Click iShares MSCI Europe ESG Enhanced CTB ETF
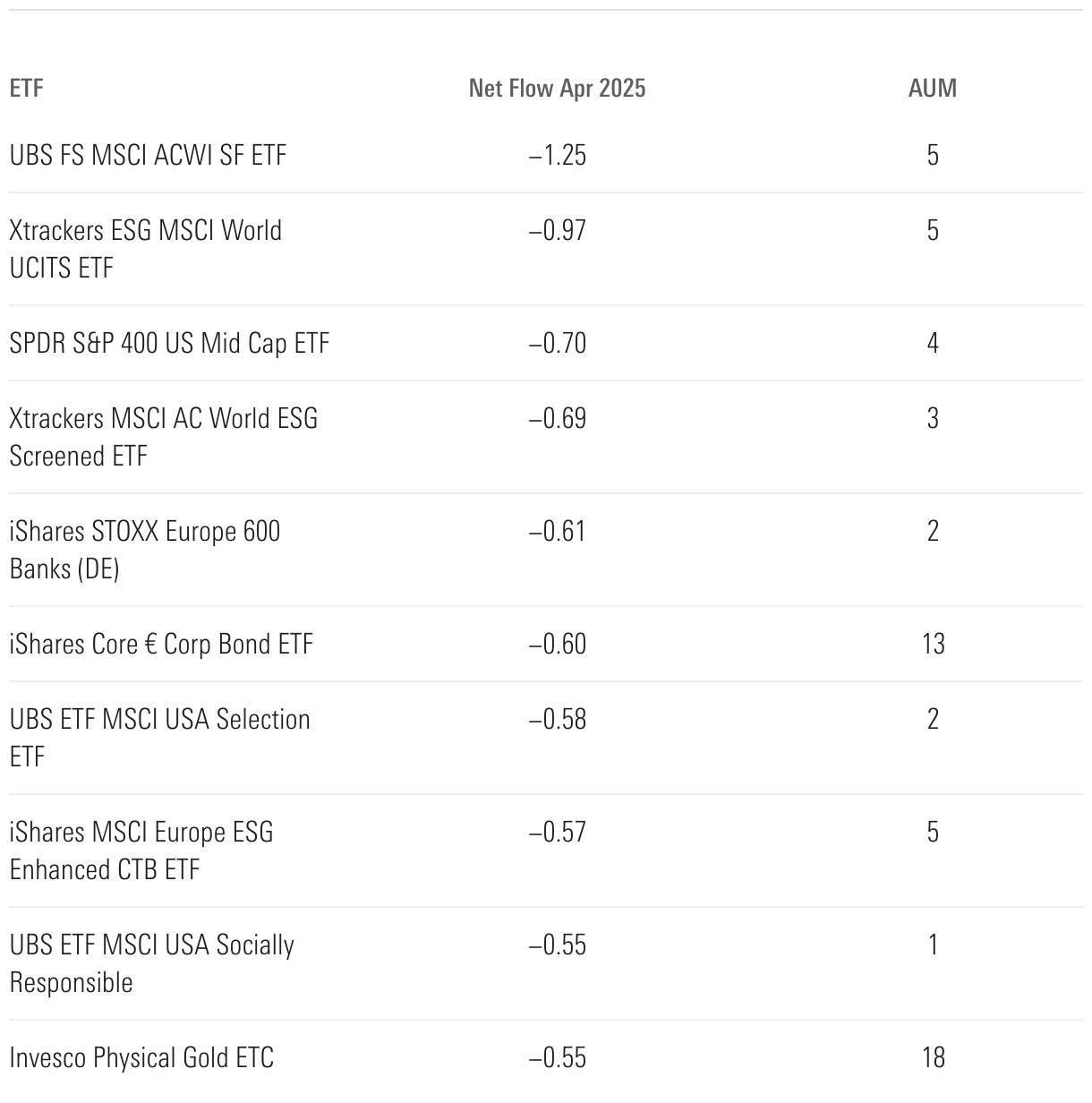This screenshot has width=1092, height=1103. [x=141, y=851]
